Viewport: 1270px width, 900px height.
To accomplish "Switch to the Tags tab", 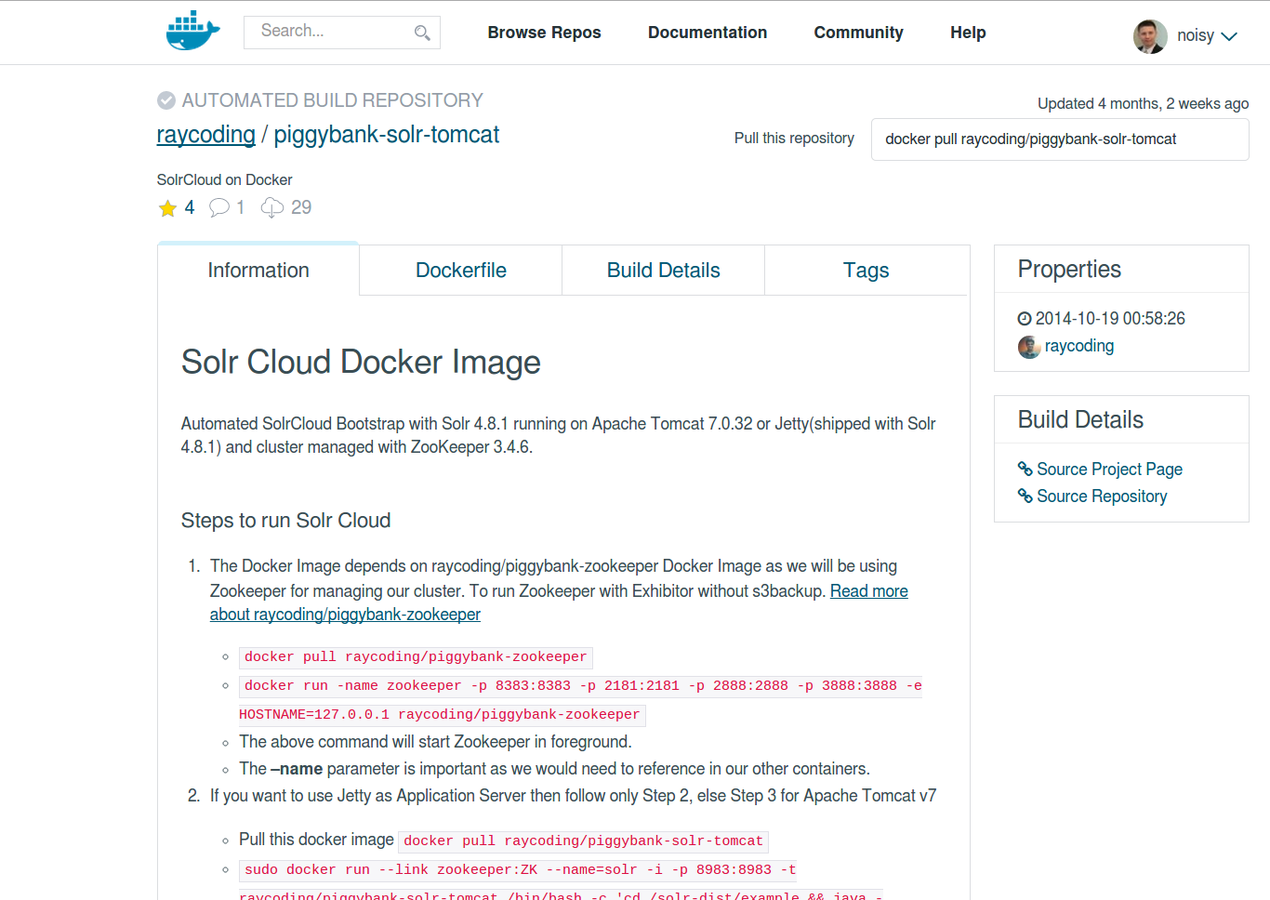I will 866,270.
